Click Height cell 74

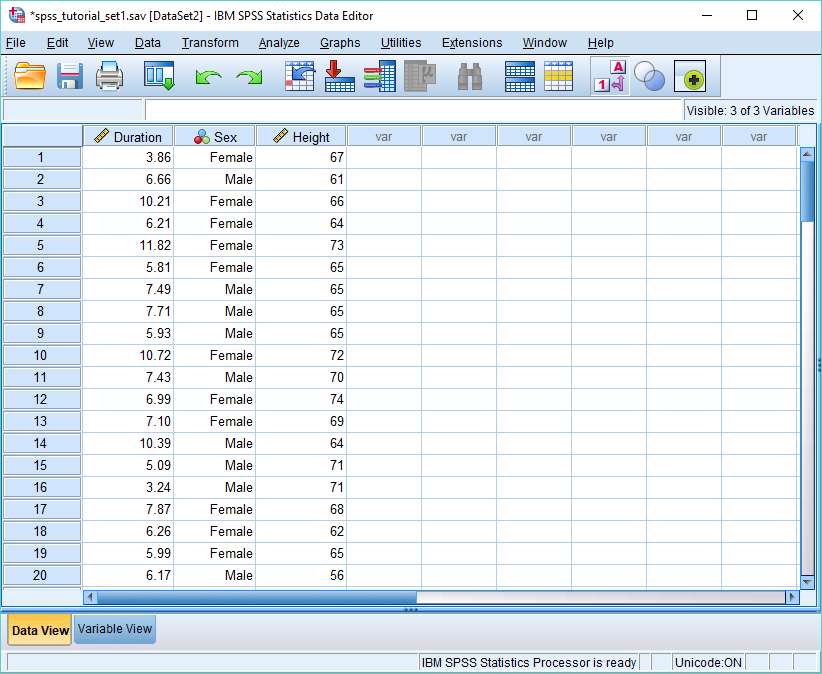(301, 399)
